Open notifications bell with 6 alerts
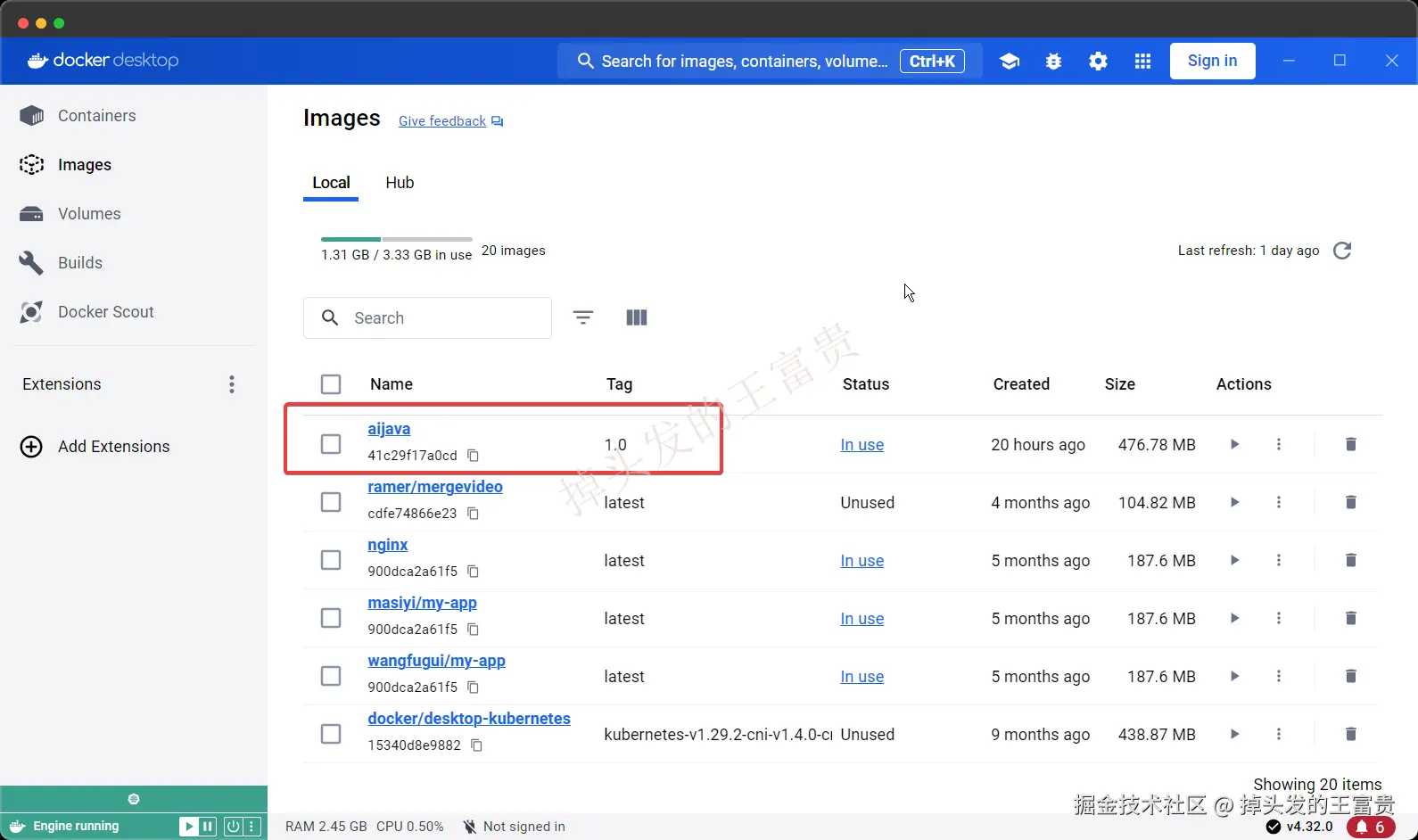The image size is (1418, 840). (x=1371, y=827)
